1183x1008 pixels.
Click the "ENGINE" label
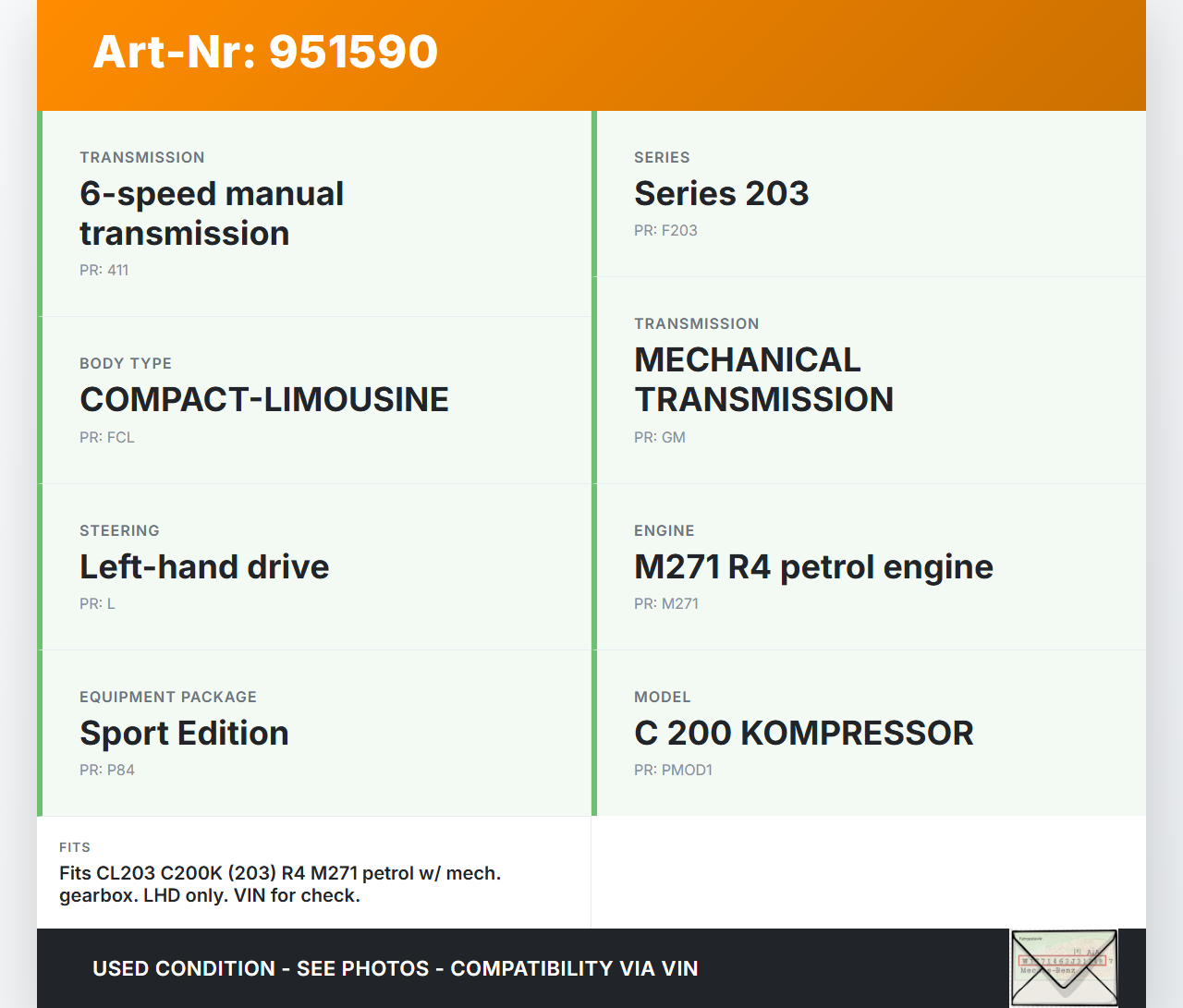click(664, 531)
